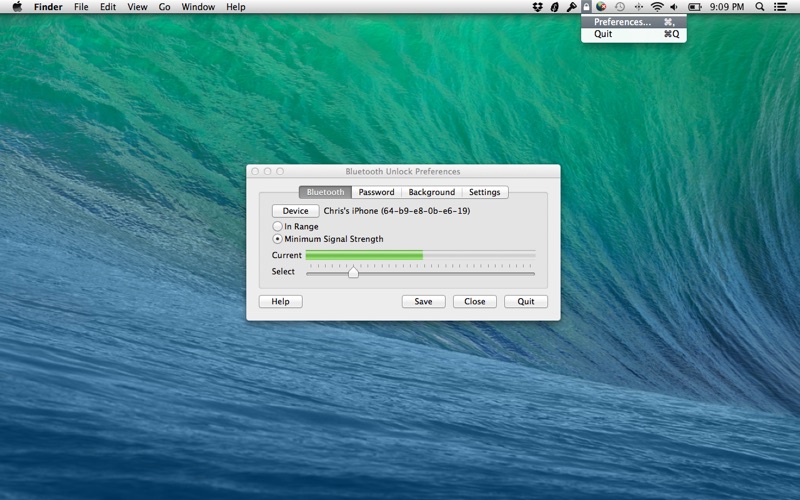
Task: Click the Dropbox icon in menu bar
Action: click(x=537, y=7)
